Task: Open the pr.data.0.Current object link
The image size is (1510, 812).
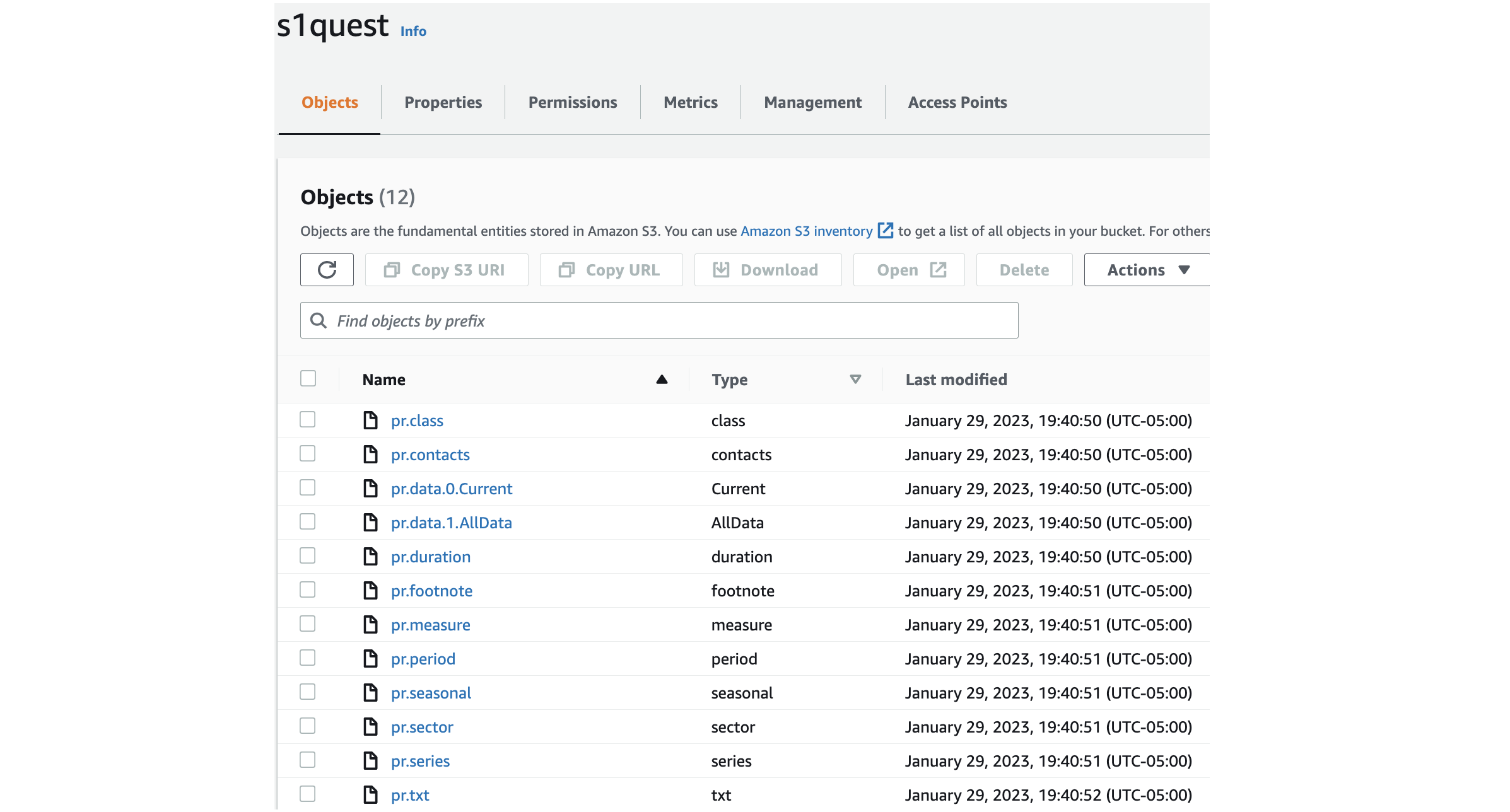Action: [x=452, y=489]
